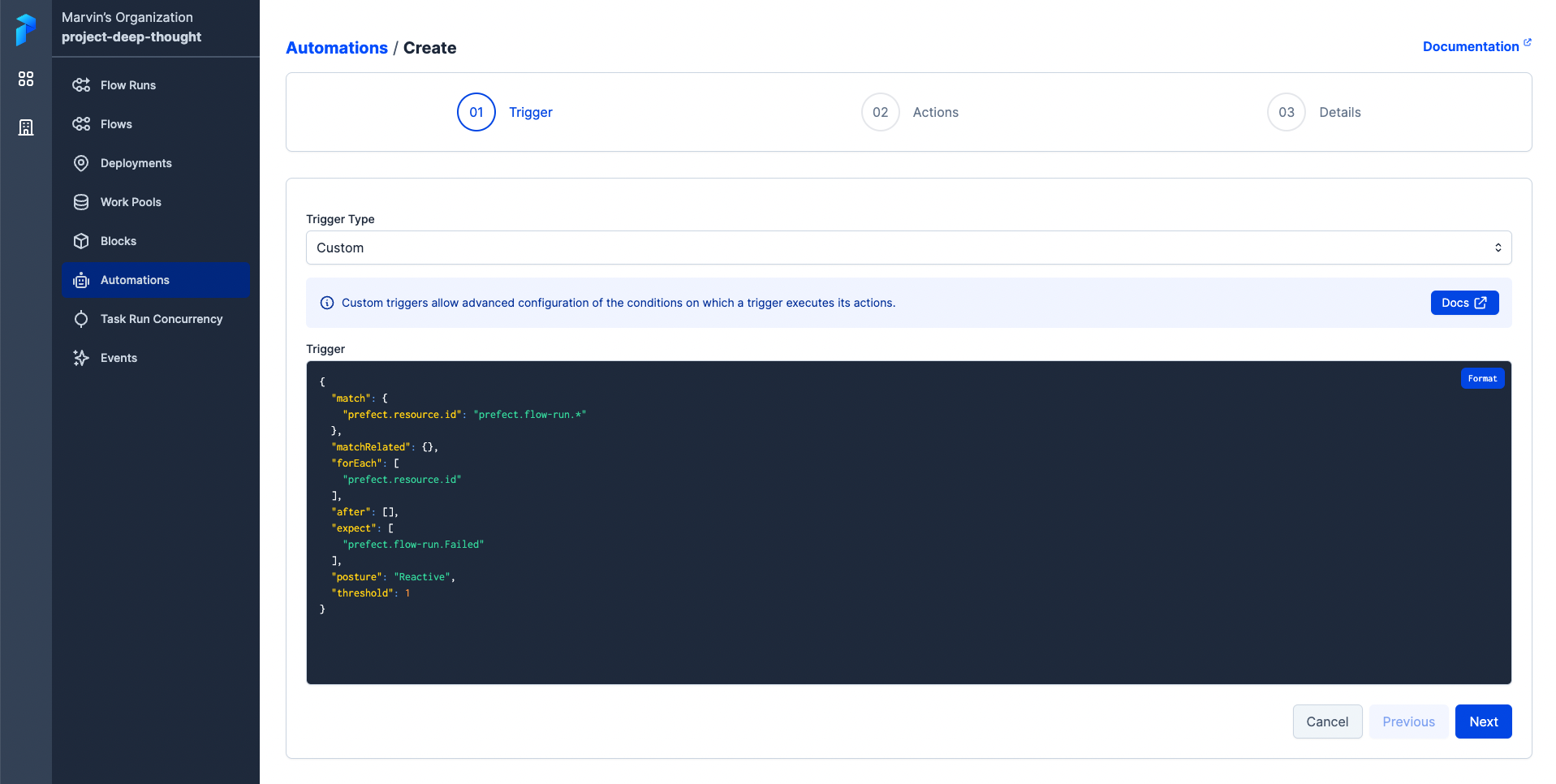The height and width of the screenshot is (784, 1556).
Task: Click the Flows sidebar icon
Action: click(x=81, y=124)
